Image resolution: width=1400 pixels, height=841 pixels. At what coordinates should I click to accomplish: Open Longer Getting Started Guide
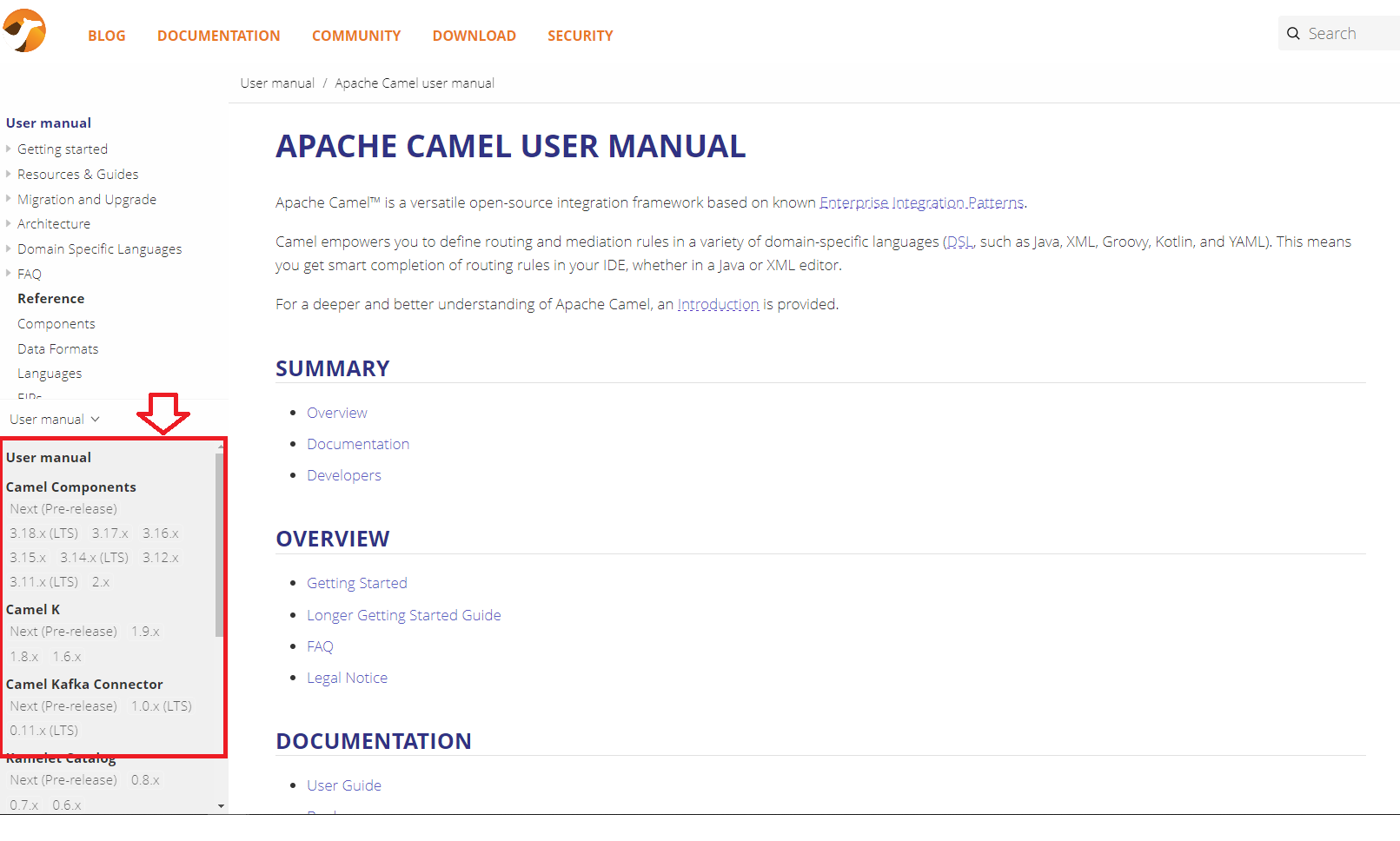pyautogui.click(x=404, y=615)
